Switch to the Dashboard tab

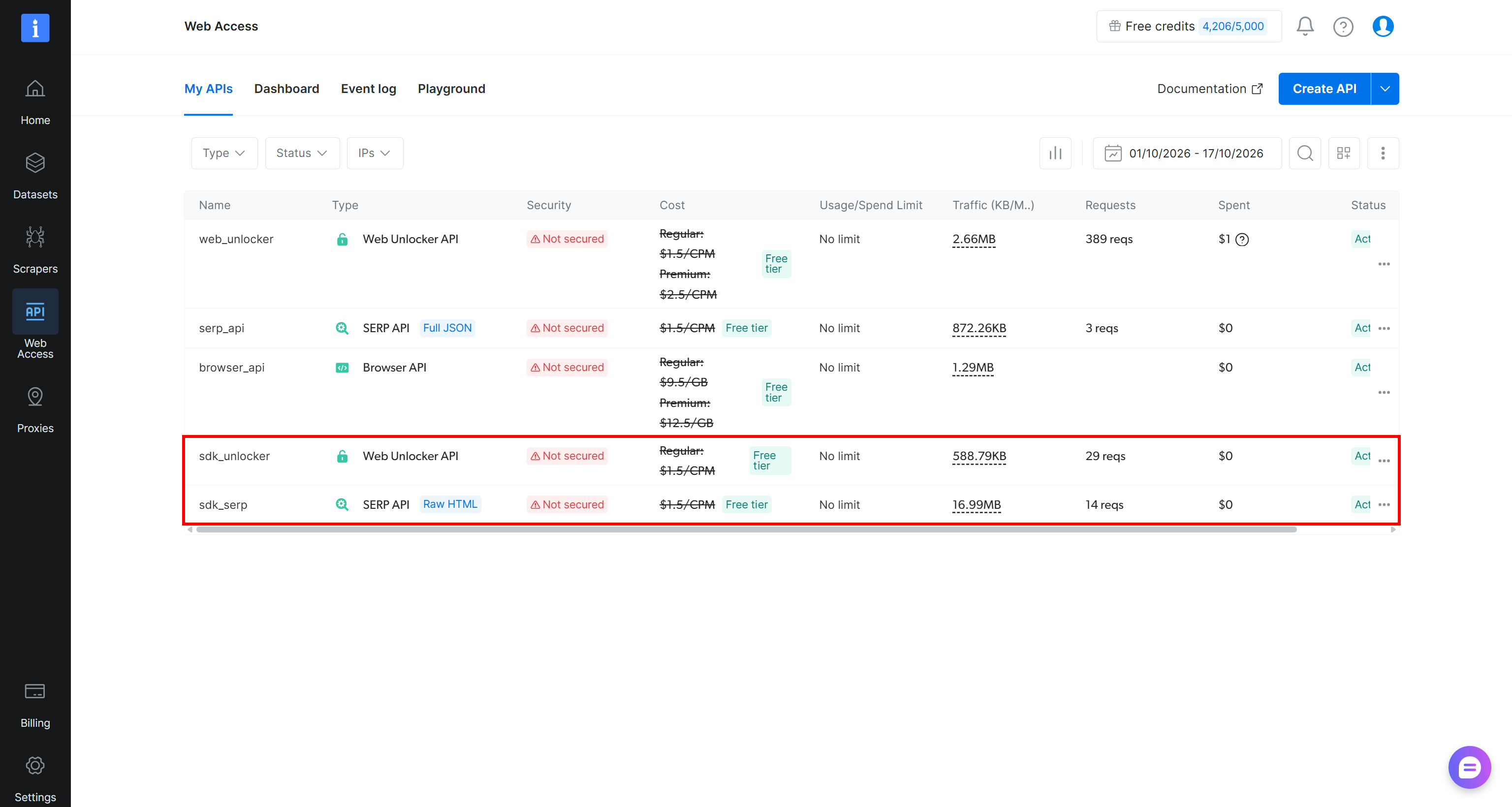point(286,89)
